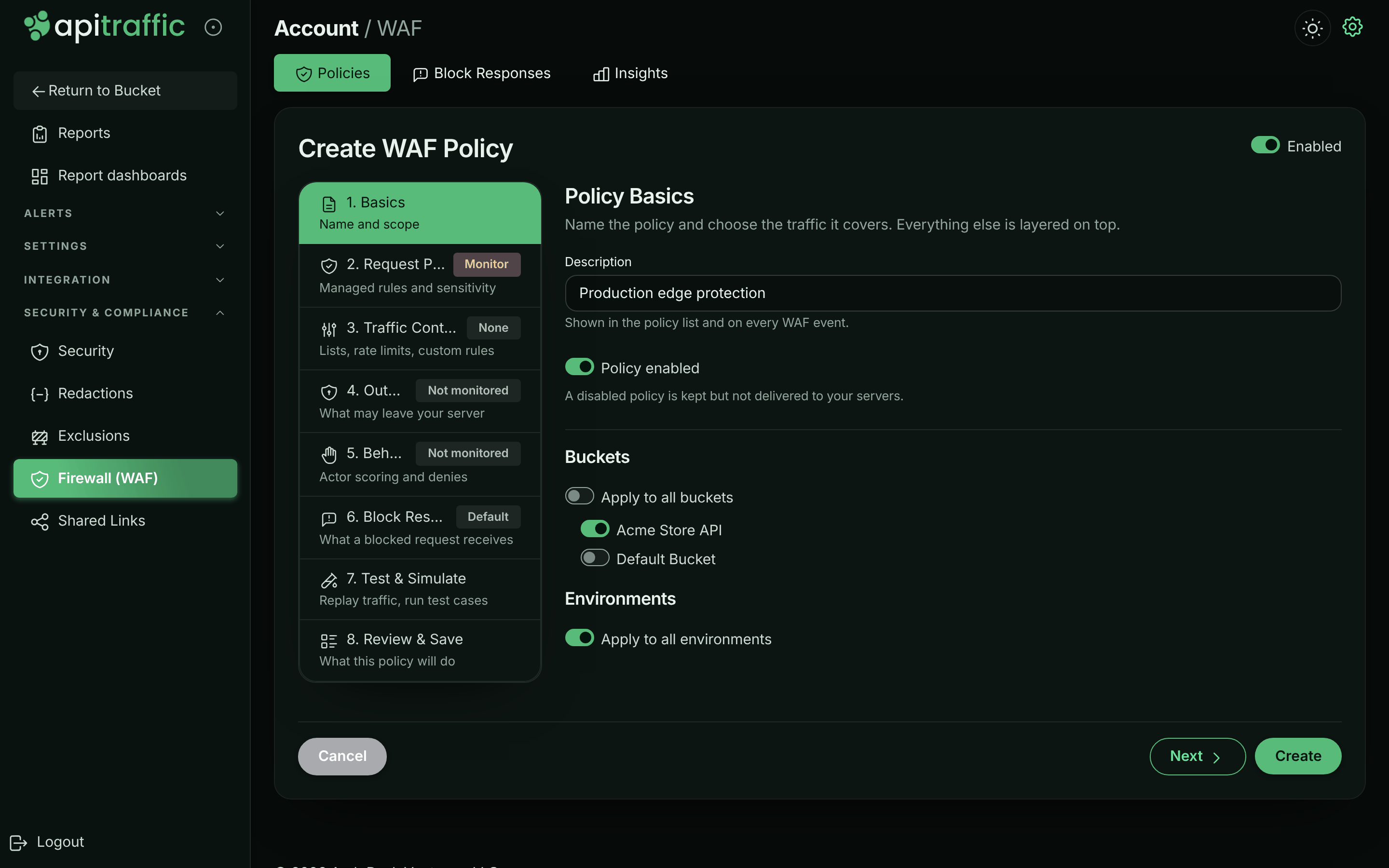Click the Create button
Screen dimensions: 1389x868
click(x=1298, y=756)
